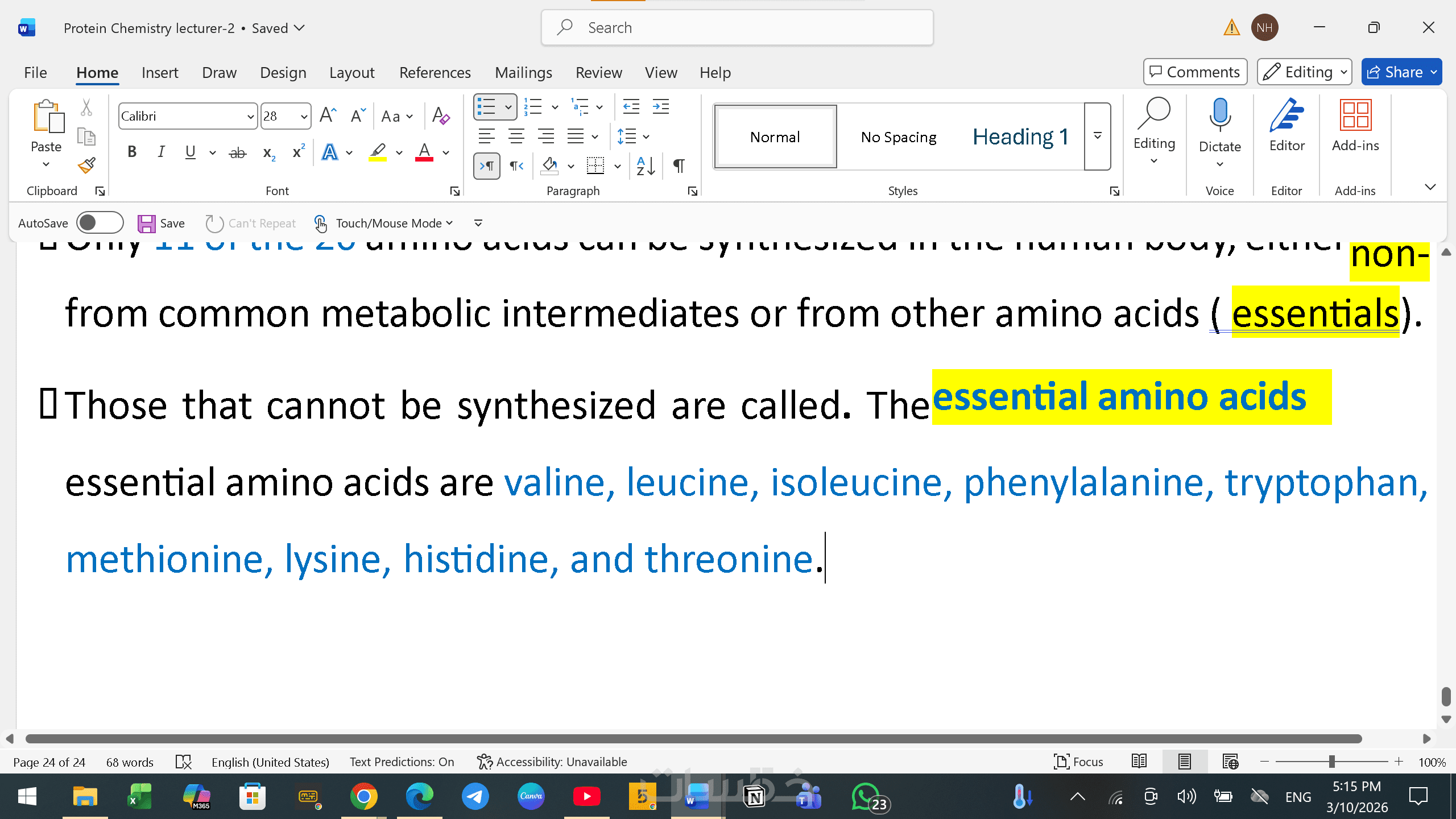Toggle Show/Hide paragraph marks
The image size is (1456, 819).
coord(679,166)
